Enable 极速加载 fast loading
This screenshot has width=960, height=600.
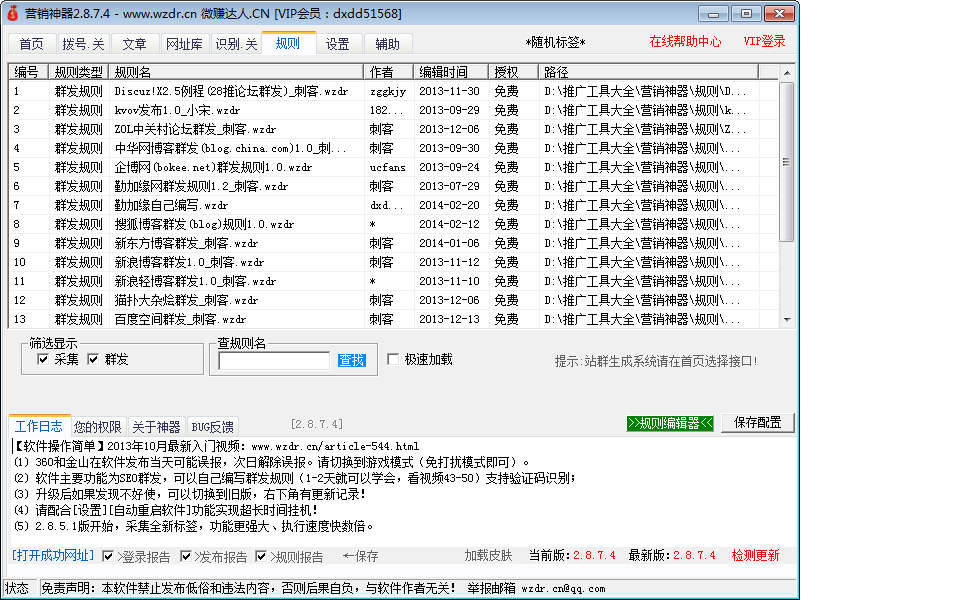(x=393, y=359)
